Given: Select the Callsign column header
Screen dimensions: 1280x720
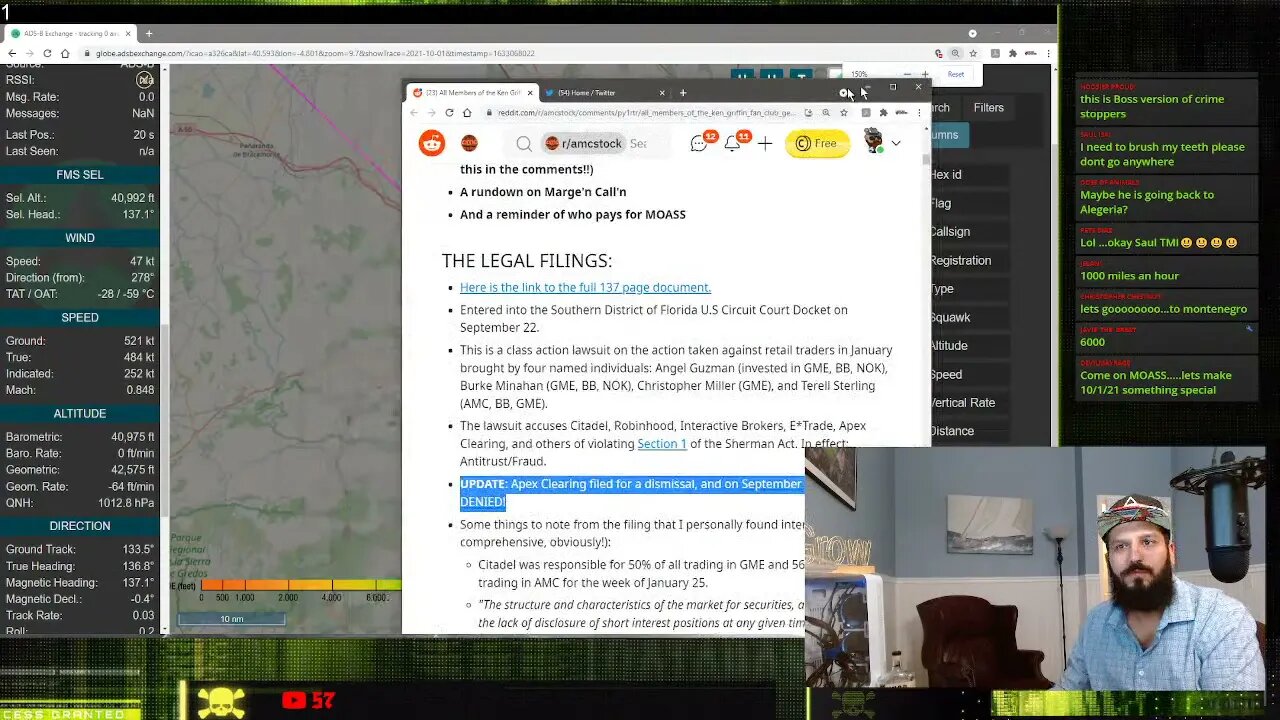Looking at the screenshot, I should (950, 231).
